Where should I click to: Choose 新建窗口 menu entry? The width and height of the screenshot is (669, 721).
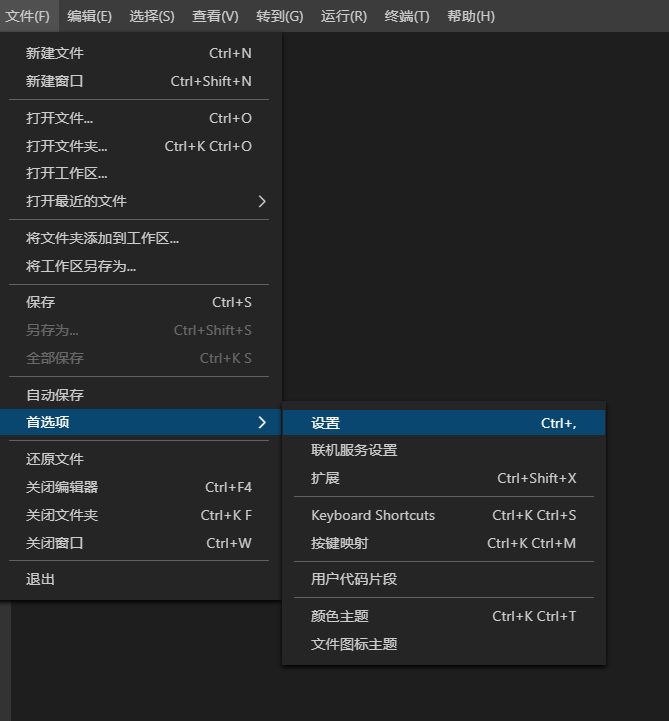coord(139,81)
